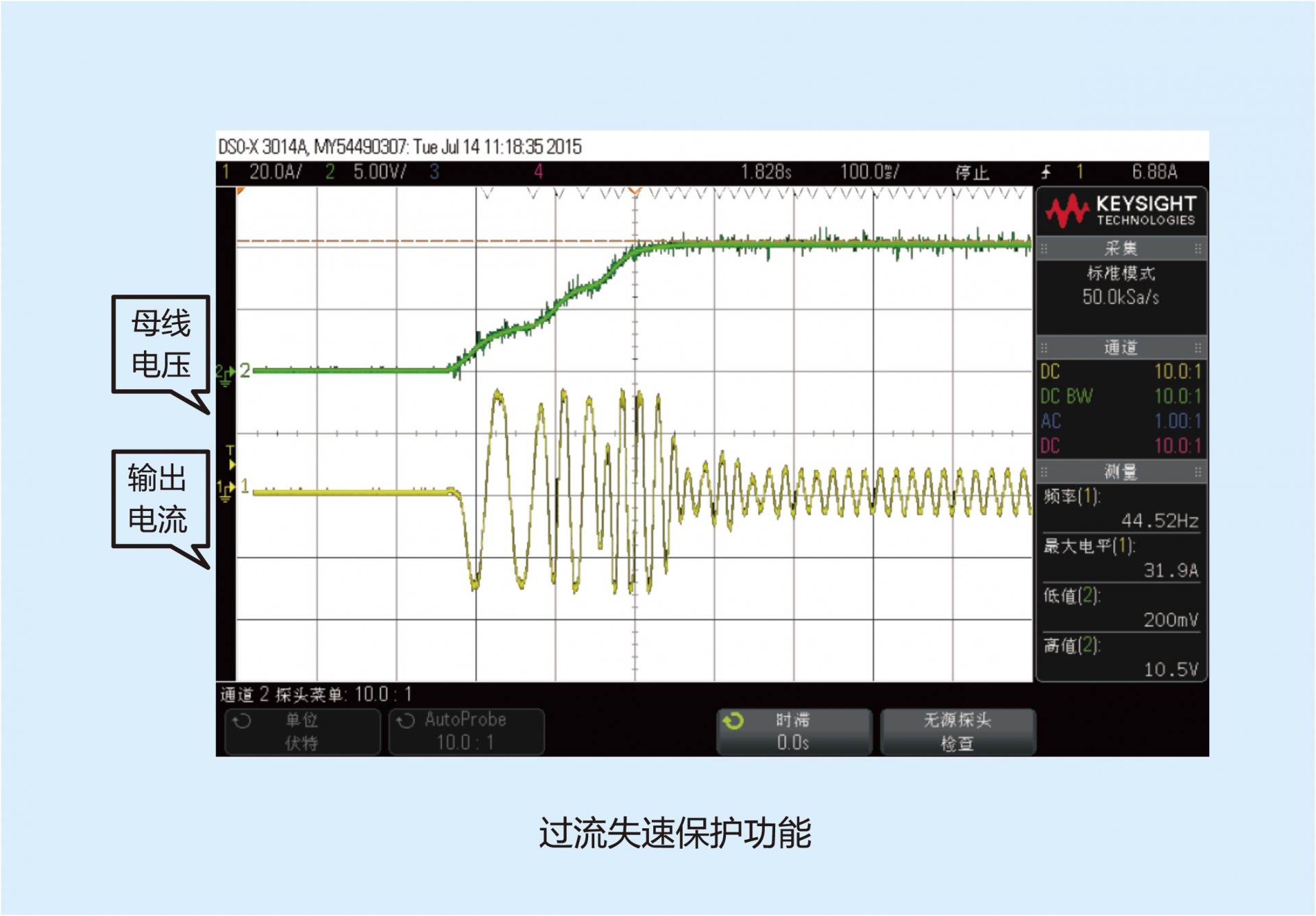Viewport: 1316px width, 916px height.
Task: Click the rising edge trigger icon
Action: pos(1046,172)
